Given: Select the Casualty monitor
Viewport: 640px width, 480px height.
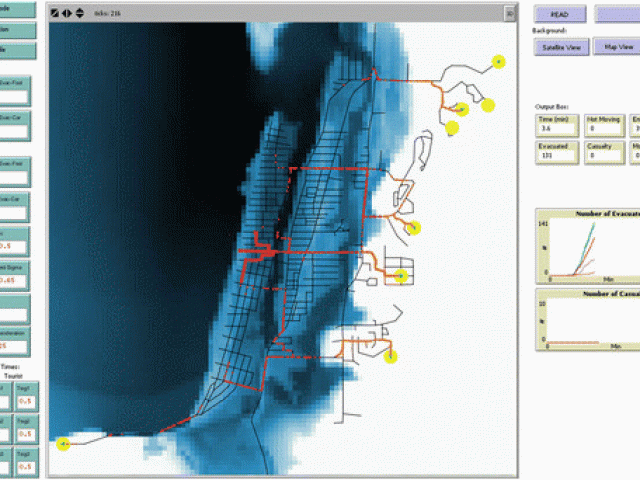Looking at the screenshot, I should point(604,152).
